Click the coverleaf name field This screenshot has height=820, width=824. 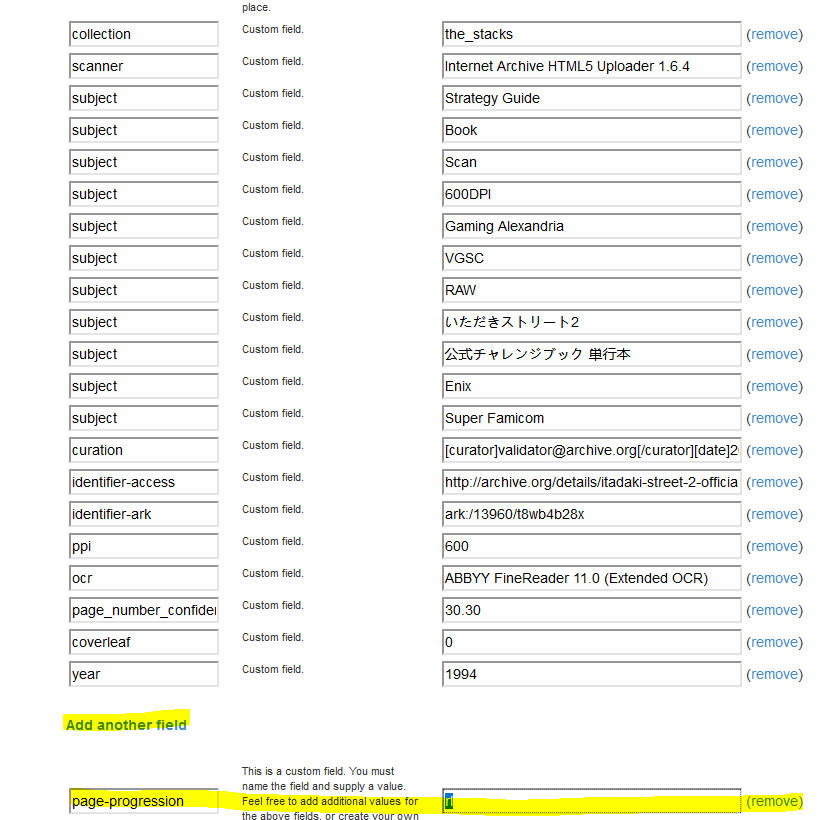tap(144, 643)
